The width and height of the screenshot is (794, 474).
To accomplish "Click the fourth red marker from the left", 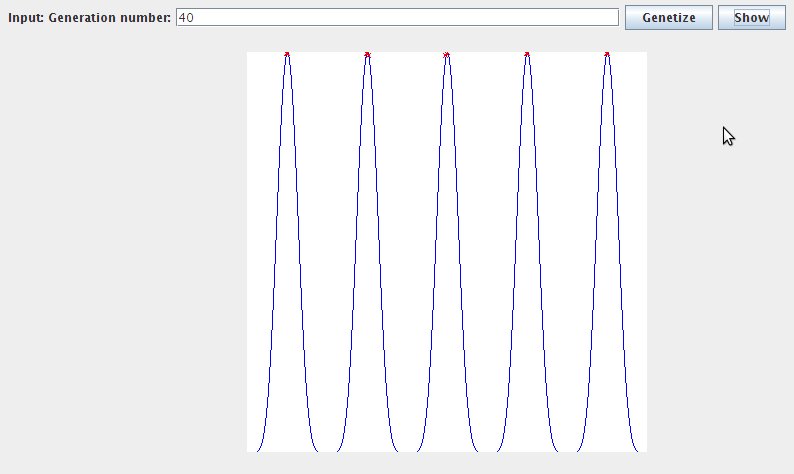I will click(527, 54).
